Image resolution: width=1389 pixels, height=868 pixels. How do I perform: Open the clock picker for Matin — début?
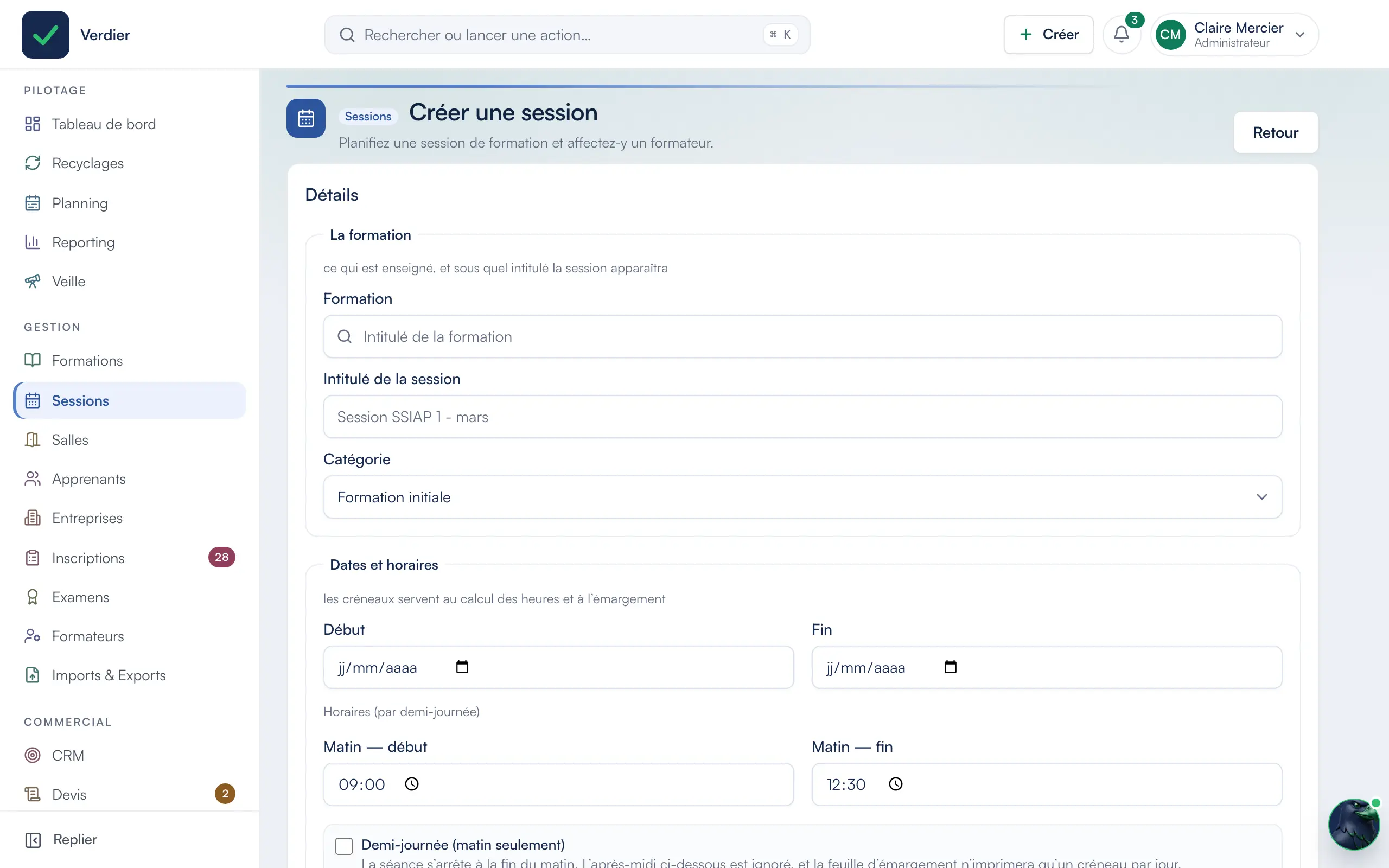click(x=411, y=784)
